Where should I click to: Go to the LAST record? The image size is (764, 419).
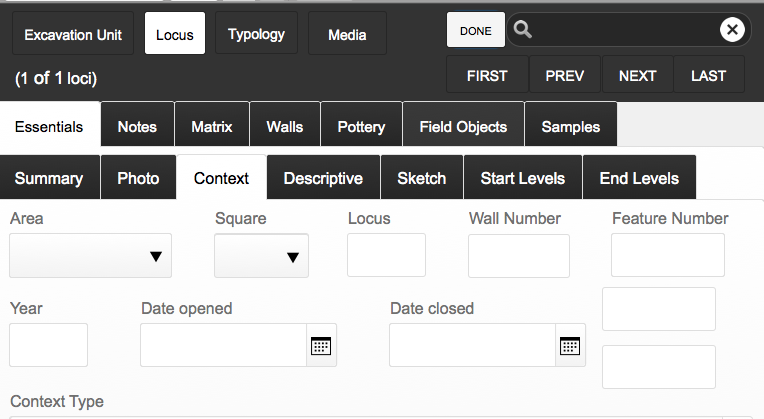[x=709, y=75]
